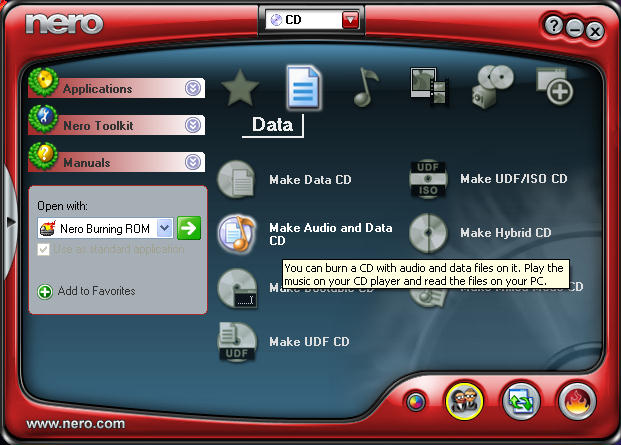Click the Make Data CD disc icon
Screen dimensions: 621x445
tap(237, 179)
